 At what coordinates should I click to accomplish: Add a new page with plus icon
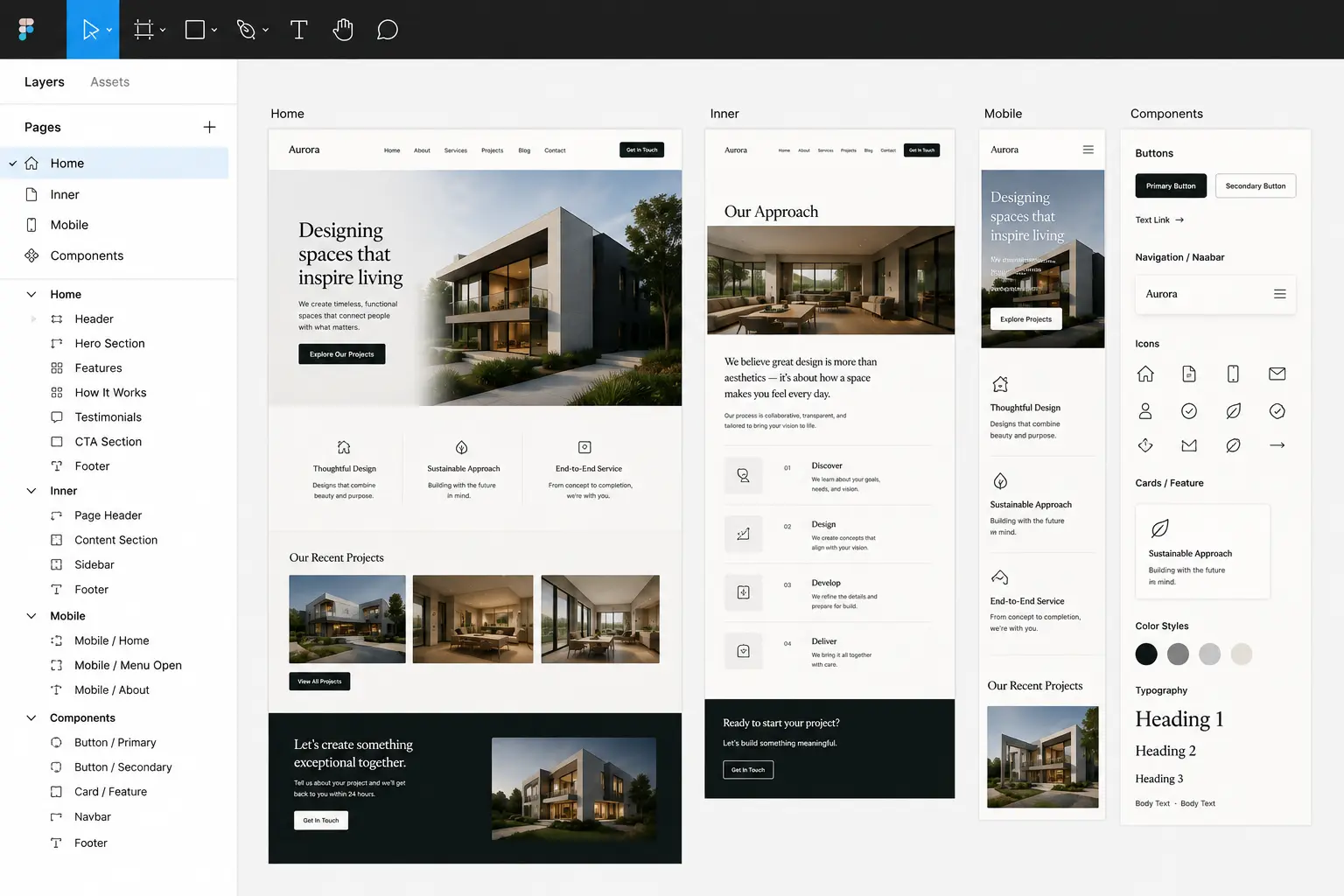tap(209, 127)
